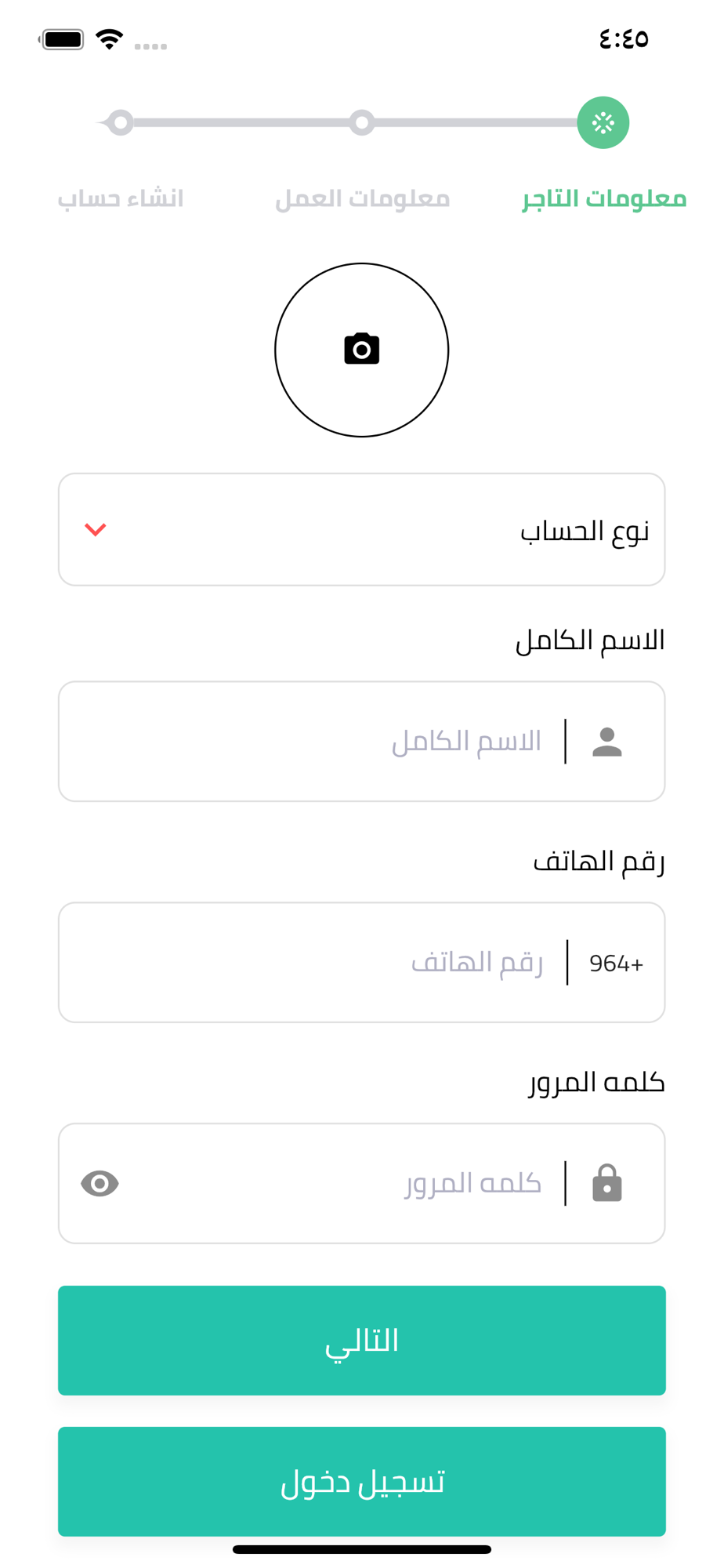Click the تسجيل دخول login button
The height and width of the screenshot is (1568, 724).
tap(362, 1481)
